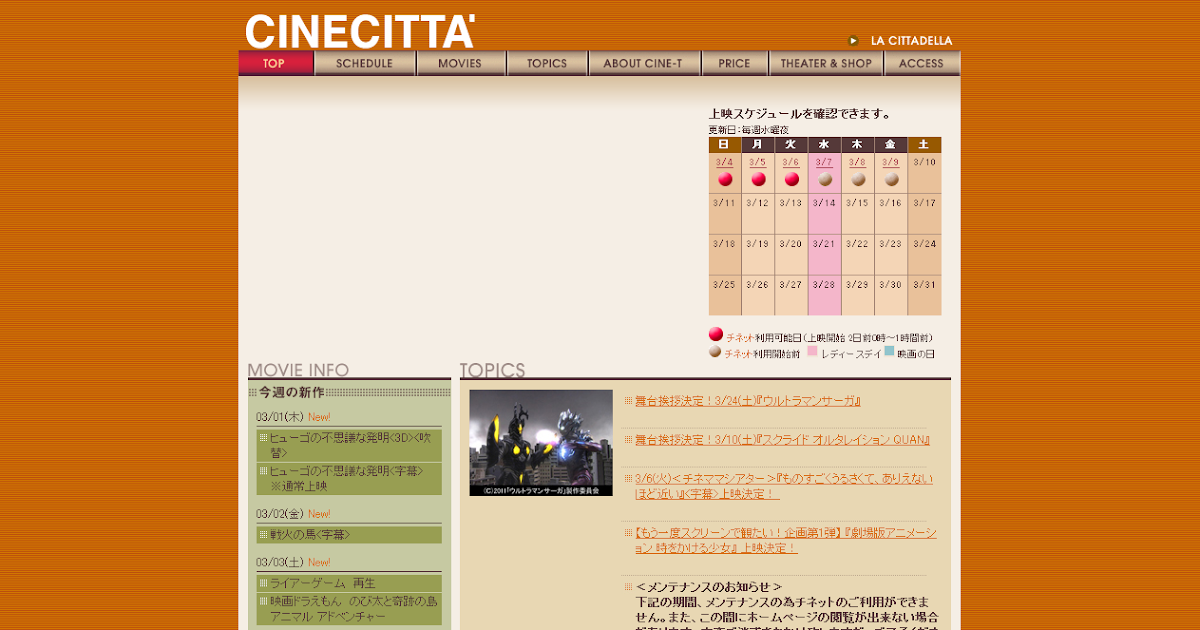Open the LA CITTADELLA link
1200x630 pixels.
tap(912, 41)
